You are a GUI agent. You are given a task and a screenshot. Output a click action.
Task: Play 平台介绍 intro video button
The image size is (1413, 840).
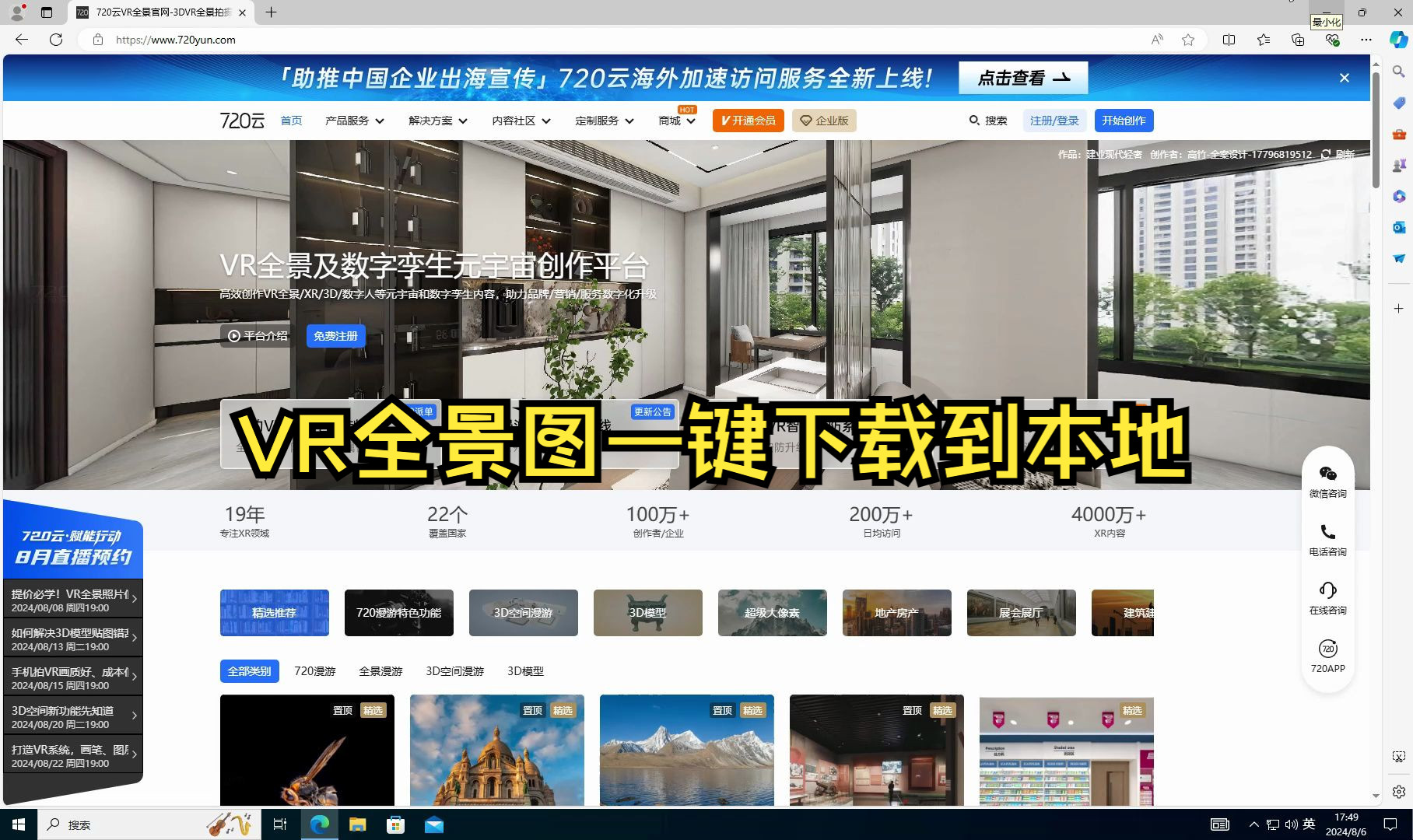(258, 336)
